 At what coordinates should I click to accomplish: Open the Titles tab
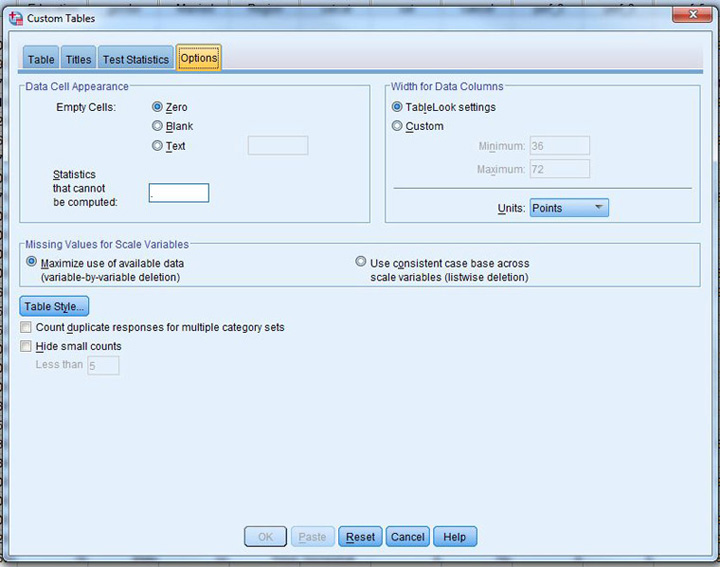(x=78, y=59)
